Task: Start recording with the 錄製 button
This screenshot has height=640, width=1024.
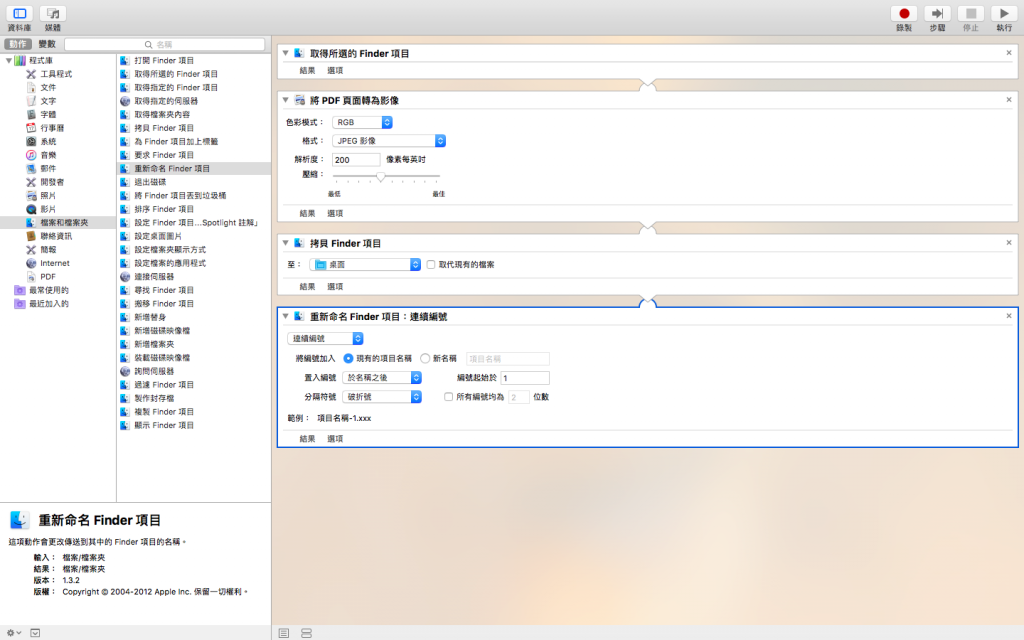Action: point(904,14)
